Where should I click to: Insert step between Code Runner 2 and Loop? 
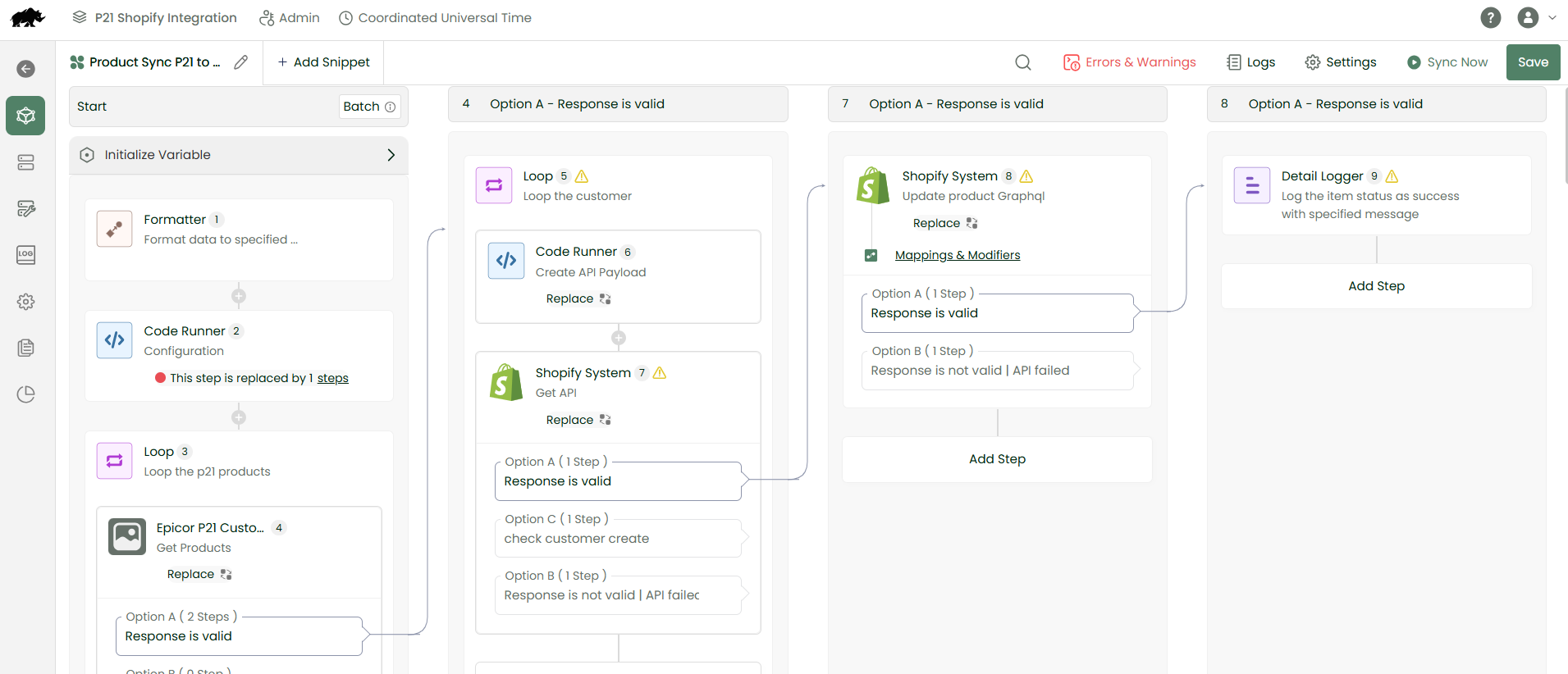[239, 417]
